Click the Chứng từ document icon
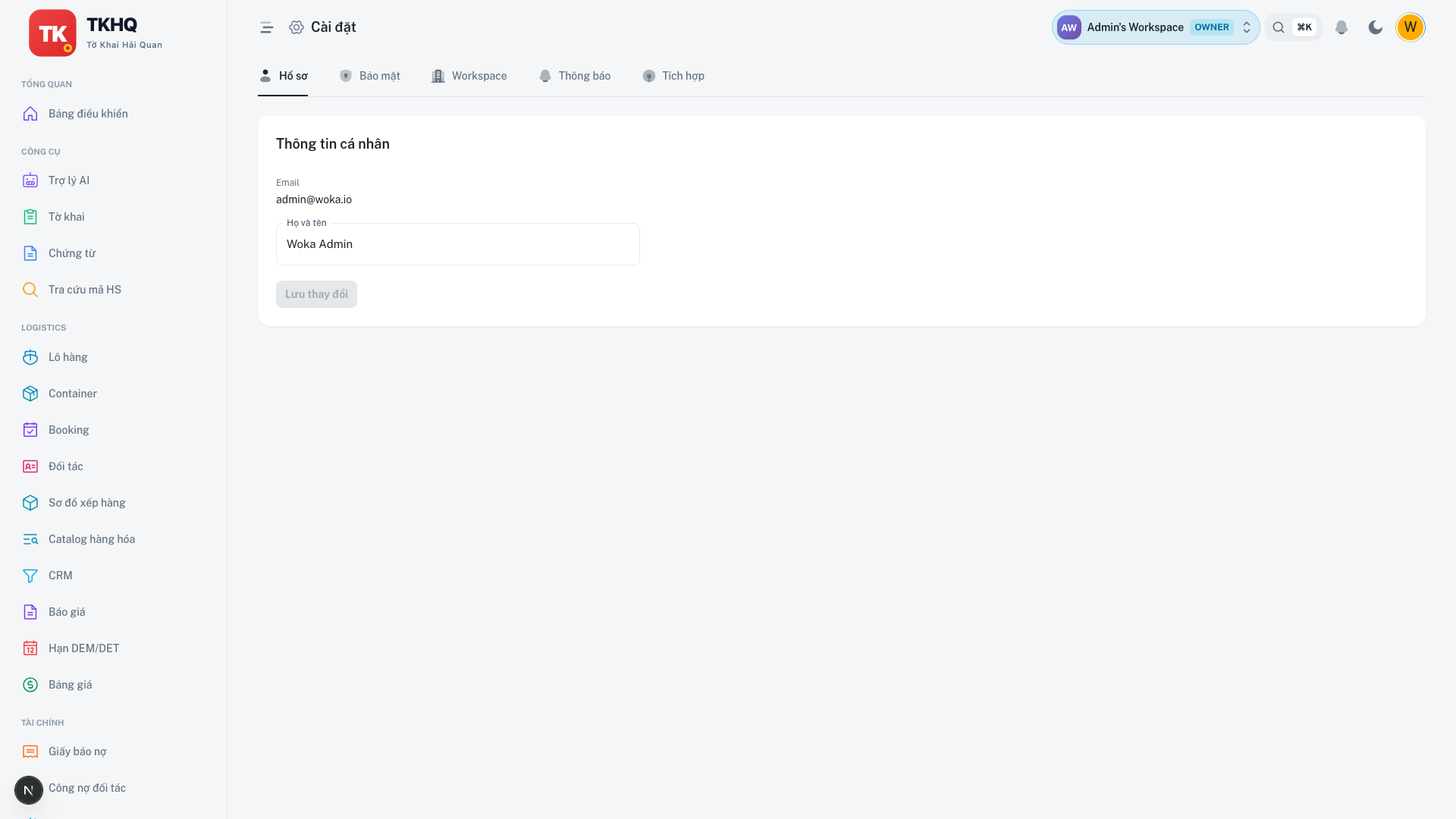 (x=30, y=253)
